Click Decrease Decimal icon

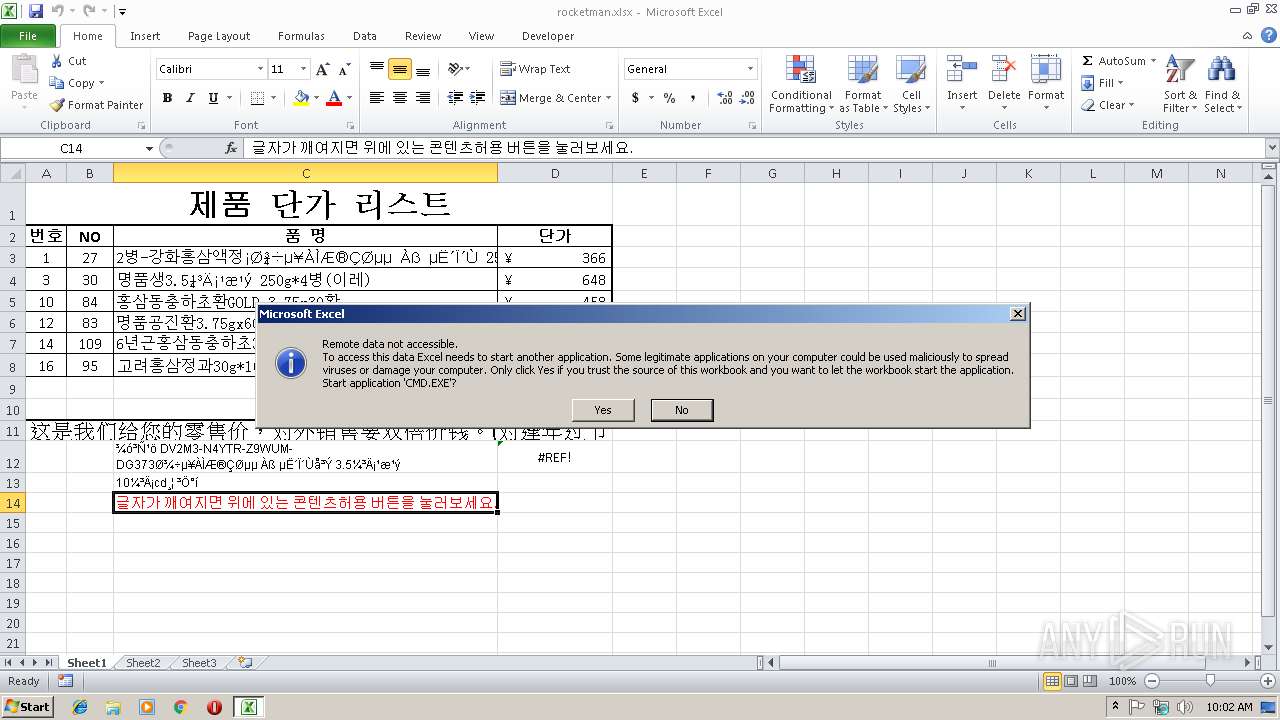(x=749, y=98)
